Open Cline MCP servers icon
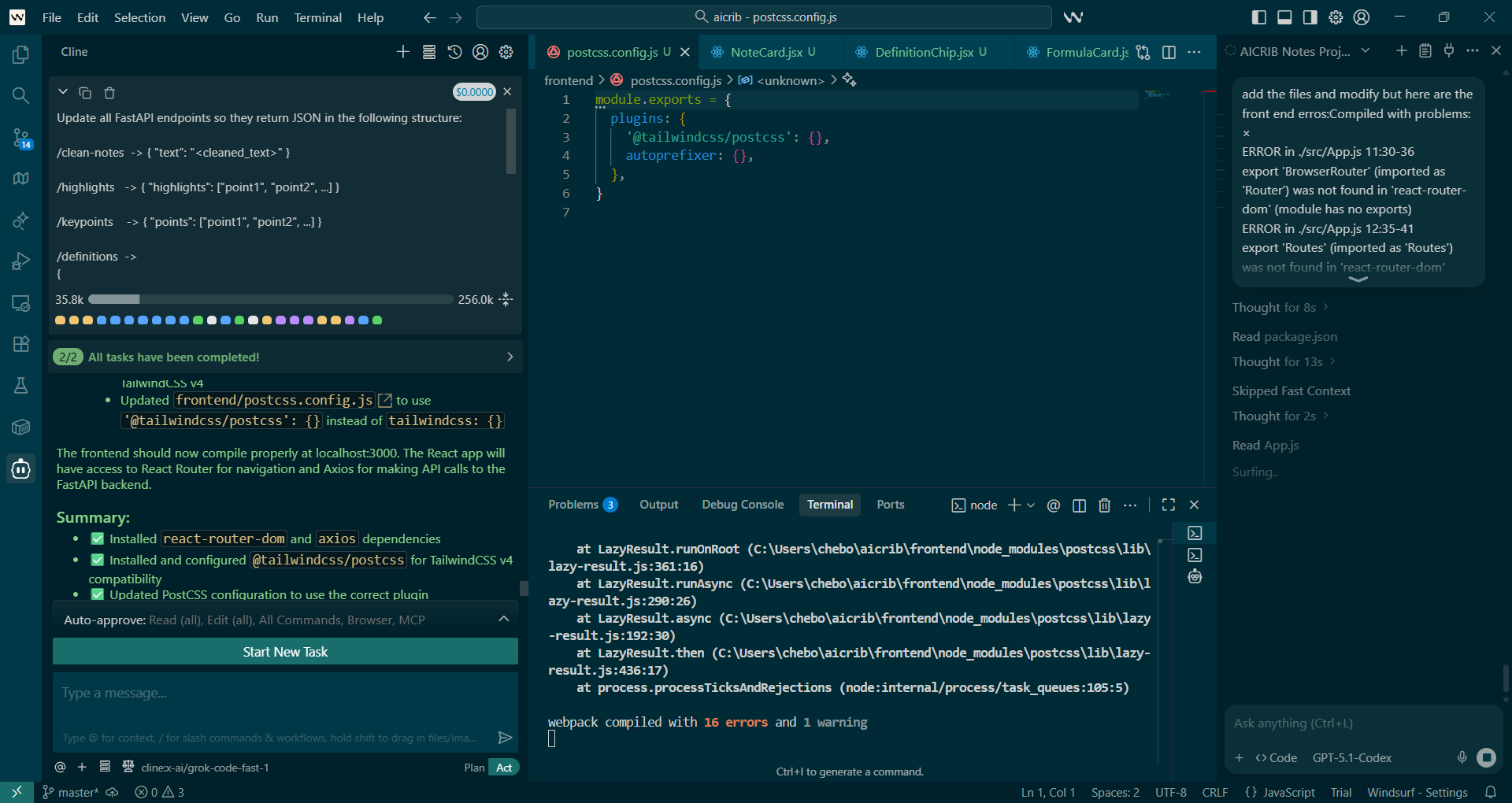The image size is (1512, 803). [429, 52]
